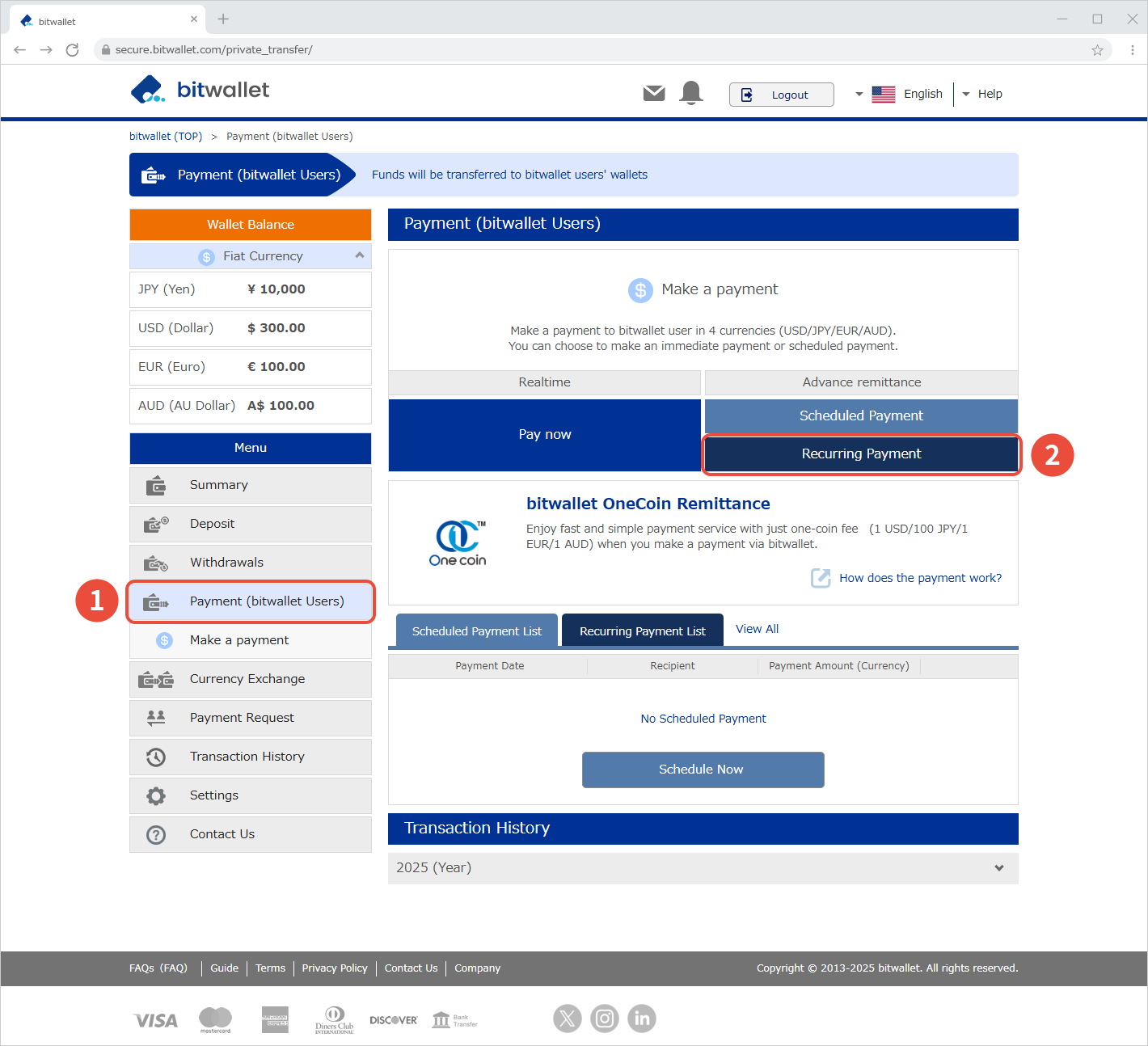Click the browser forward arrow

pos(46,50)
